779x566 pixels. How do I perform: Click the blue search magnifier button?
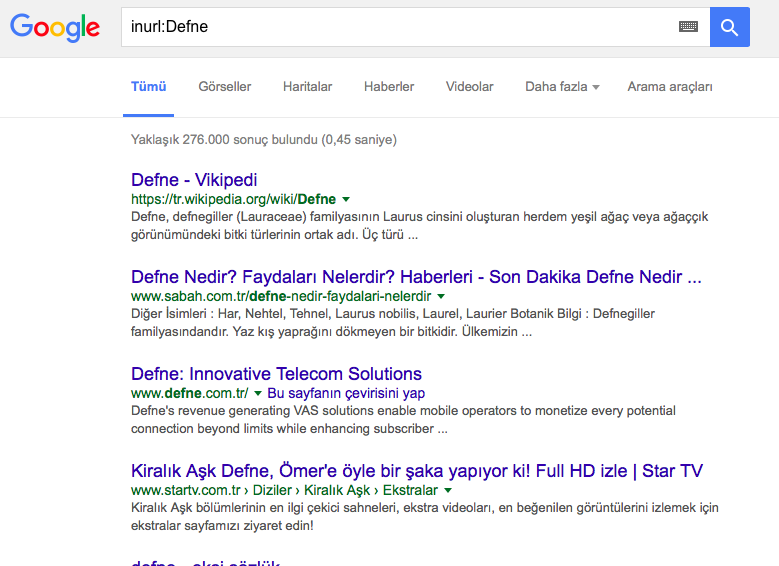click(729, 27)
